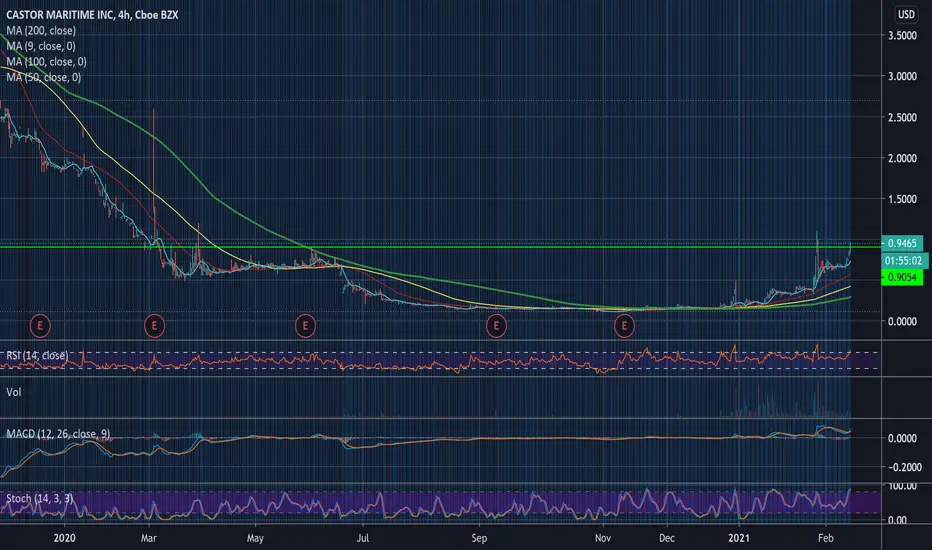Click the 2020 label on time axis
Image resolution: width=932 pixels, height=550 pixels.
(64, 538)
